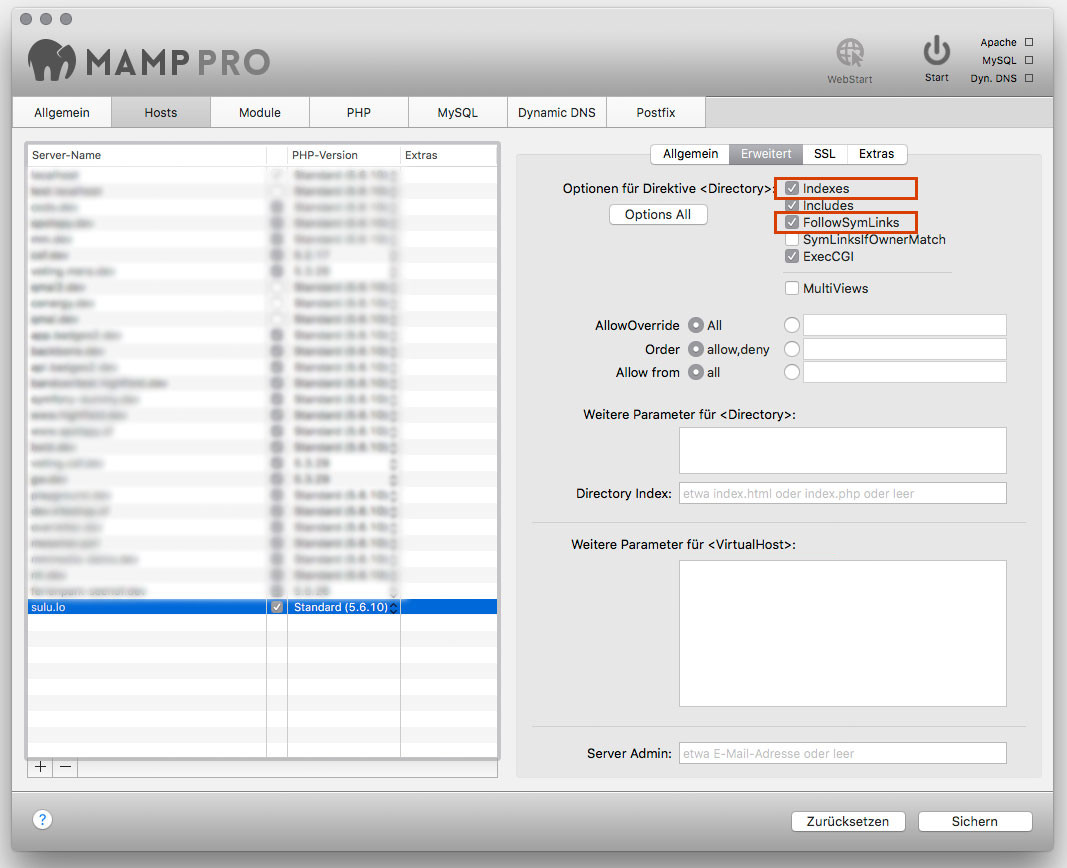
Task: Open the host Erweitert sub-tab
Action: tap(766, 154)
